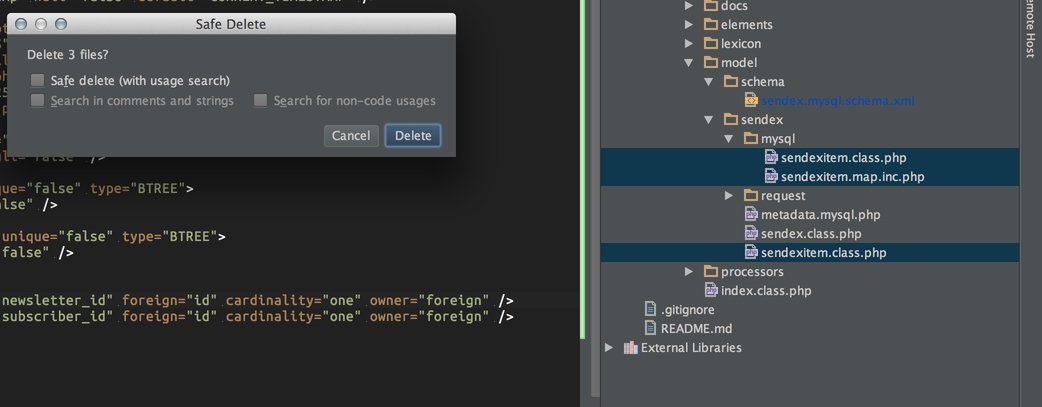The height and width of the screenshot is (407, 1042).
Task: Confirm with the Delete button
Action: coord(412,136)
